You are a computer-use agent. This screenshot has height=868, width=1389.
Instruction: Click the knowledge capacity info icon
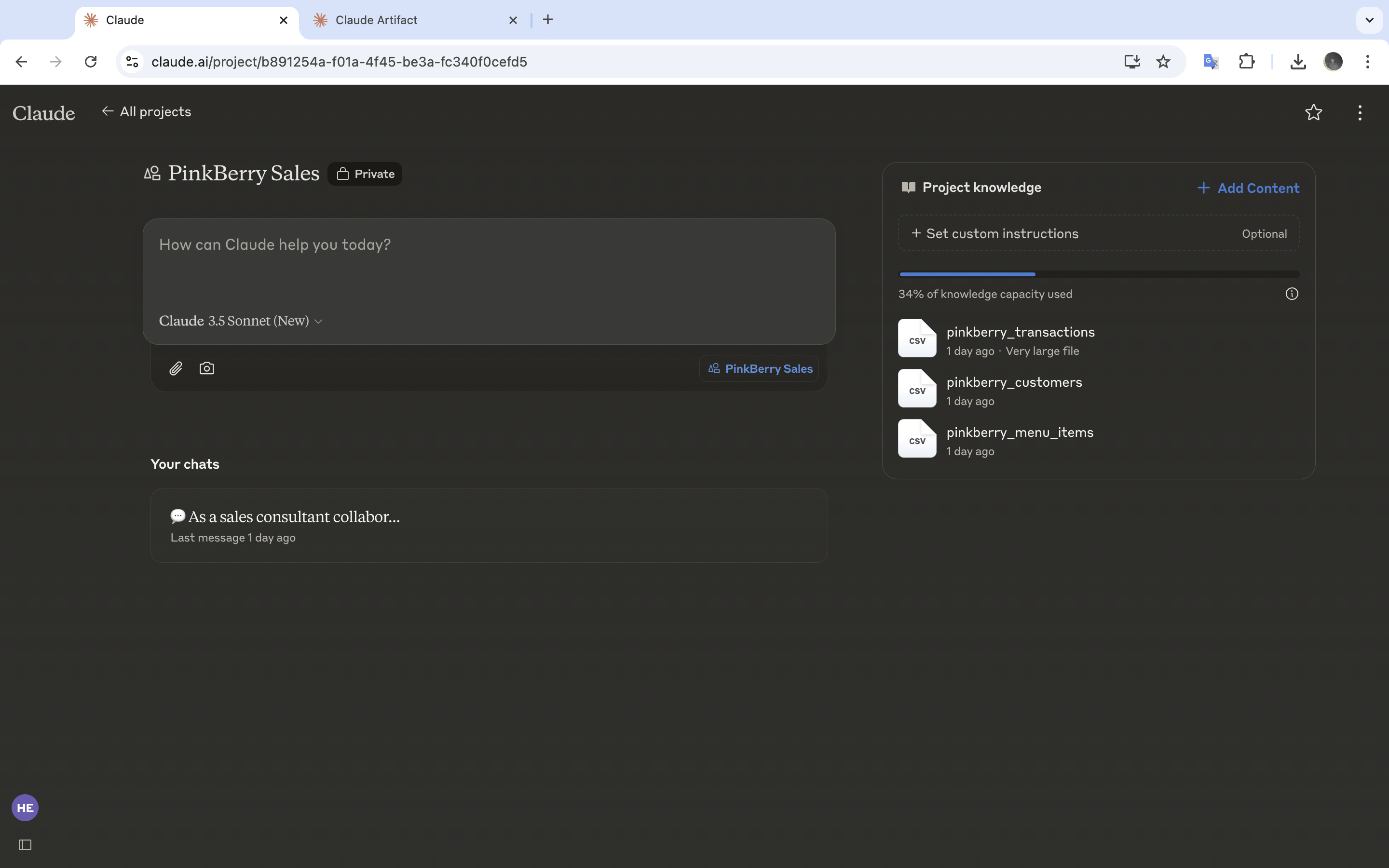pos(1292,294)
